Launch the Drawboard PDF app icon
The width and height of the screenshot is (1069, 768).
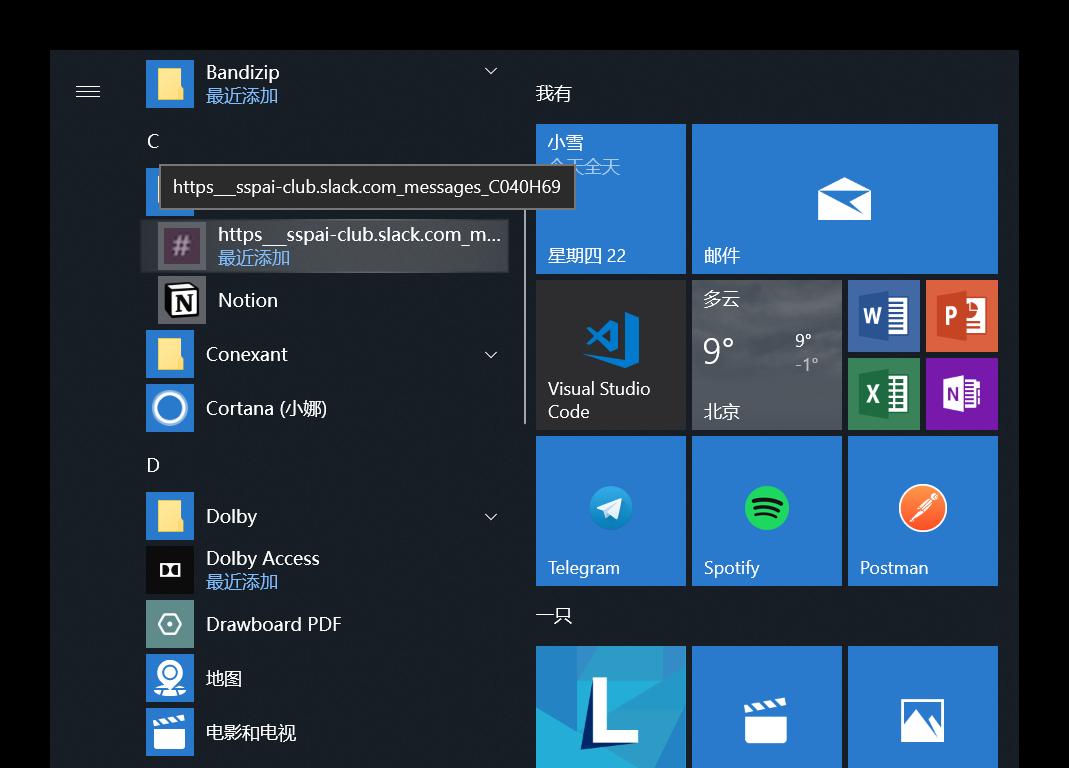pyautogui.click(x=170, y=623)
